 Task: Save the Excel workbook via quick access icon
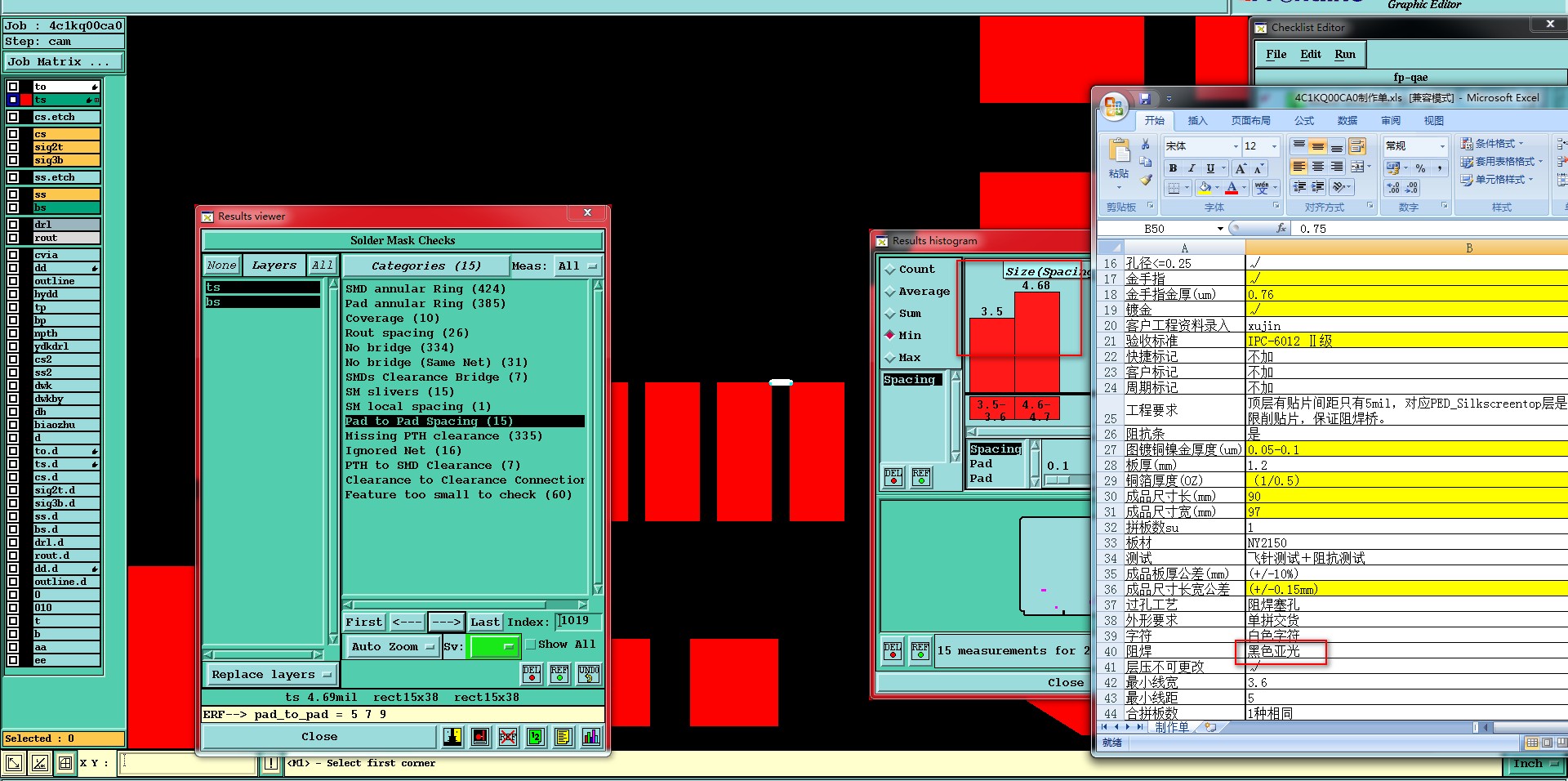click(x=1145, y=98)
